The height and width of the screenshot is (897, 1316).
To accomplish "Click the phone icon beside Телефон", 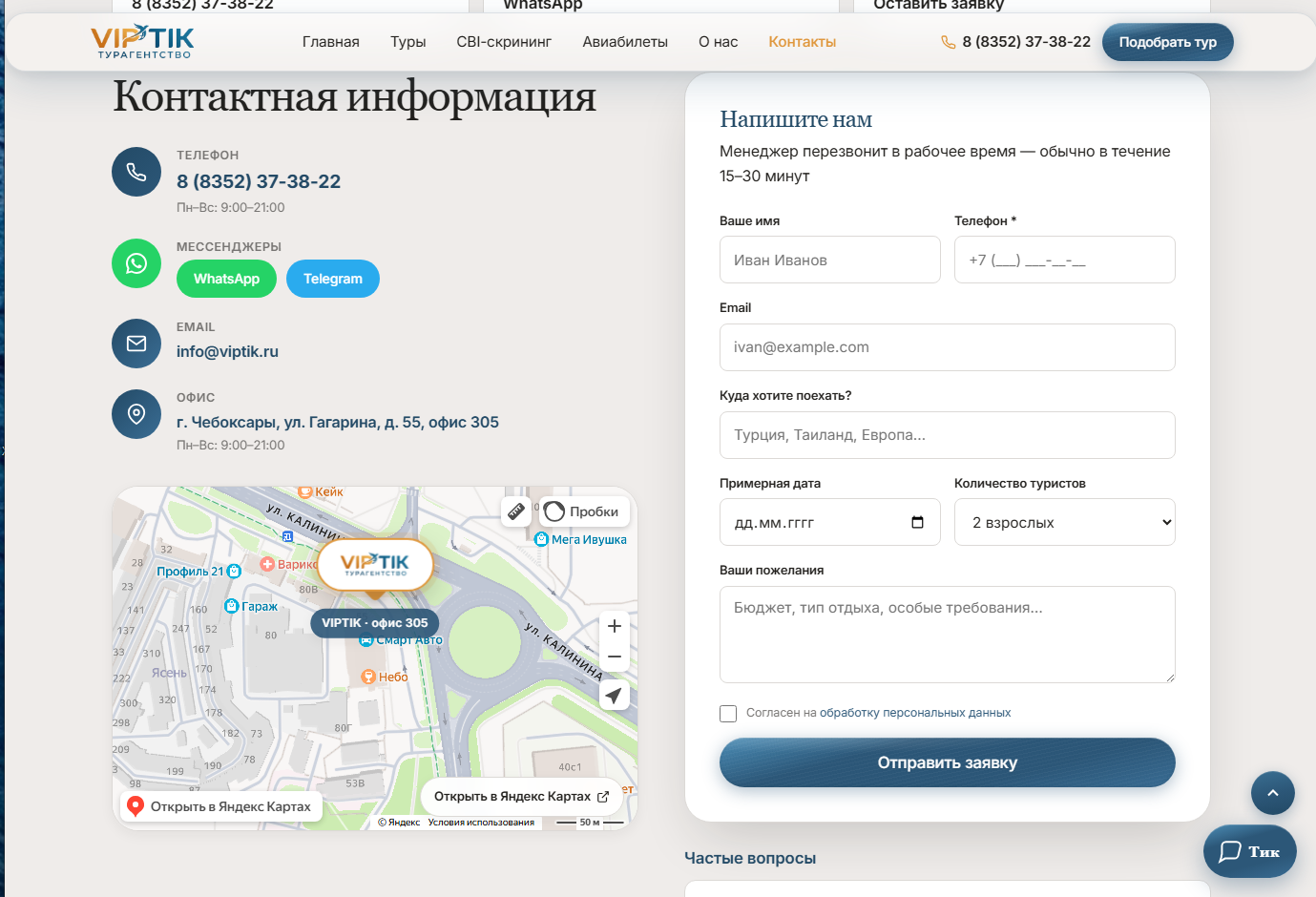I will tap(136, 172).
